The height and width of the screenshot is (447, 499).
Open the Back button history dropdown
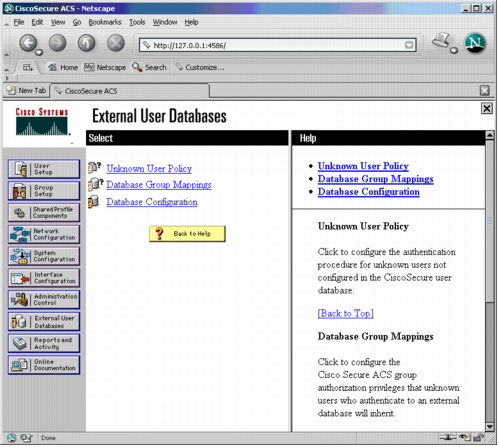coord(39,52)
